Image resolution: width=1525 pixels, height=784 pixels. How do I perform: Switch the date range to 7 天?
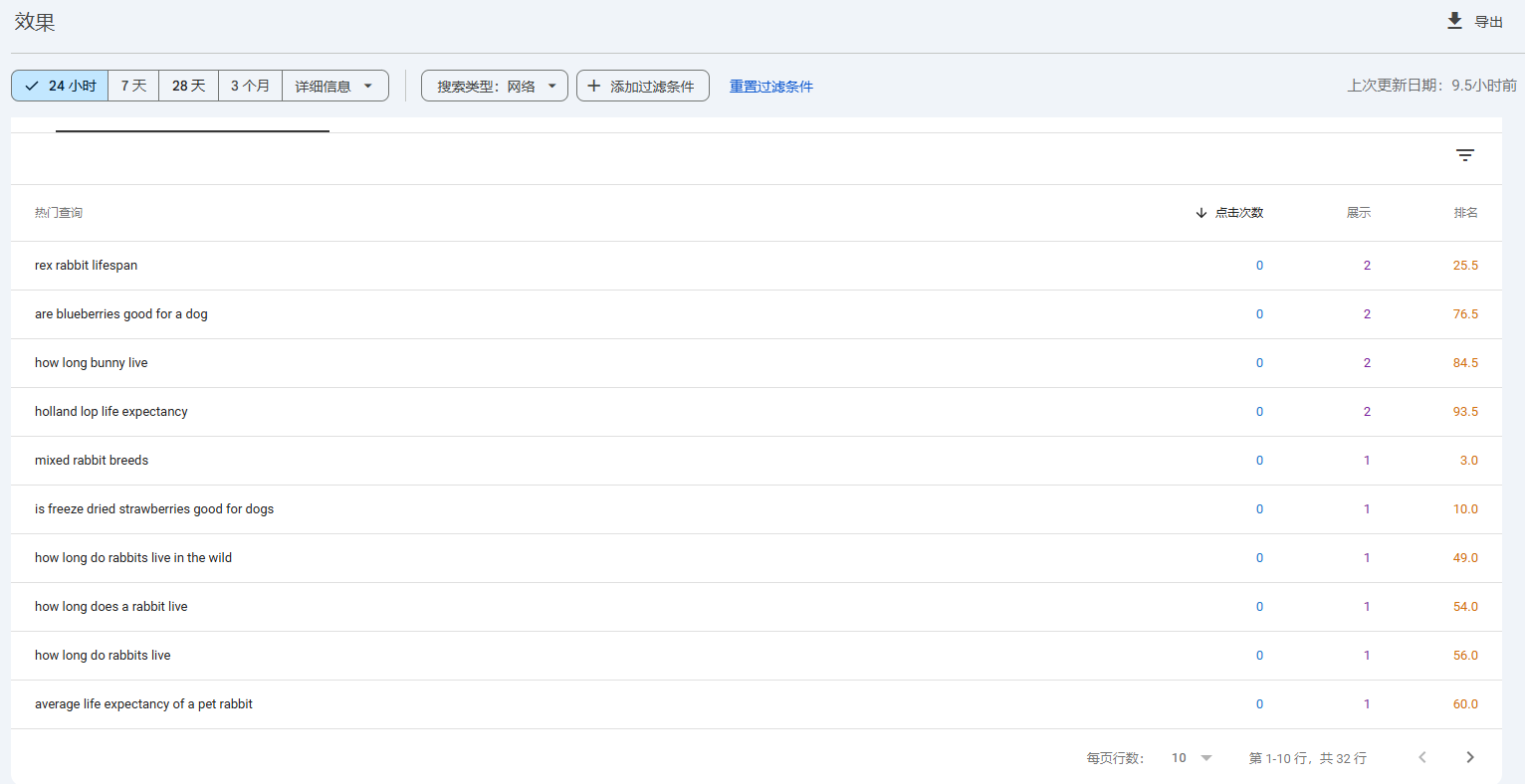pyautogui.click(x=133, y=86)
